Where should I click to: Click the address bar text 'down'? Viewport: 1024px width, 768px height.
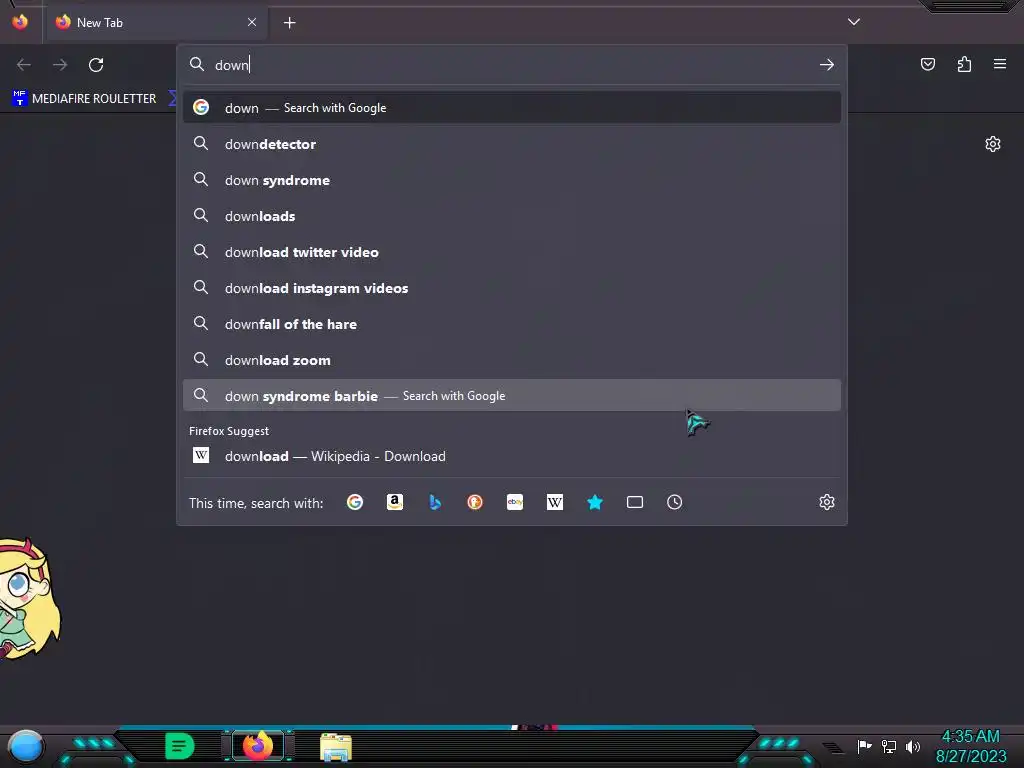point(232,65)
